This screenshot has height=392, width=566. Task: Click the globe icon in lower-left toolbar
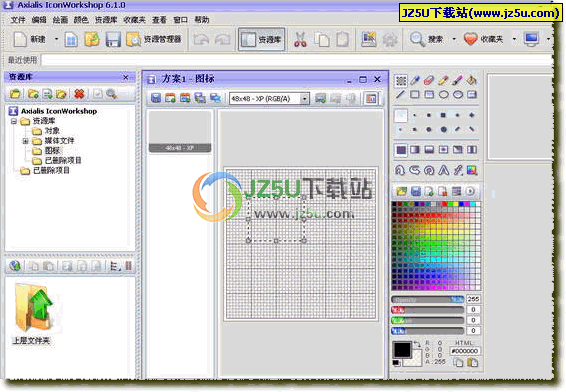[15, 266]
